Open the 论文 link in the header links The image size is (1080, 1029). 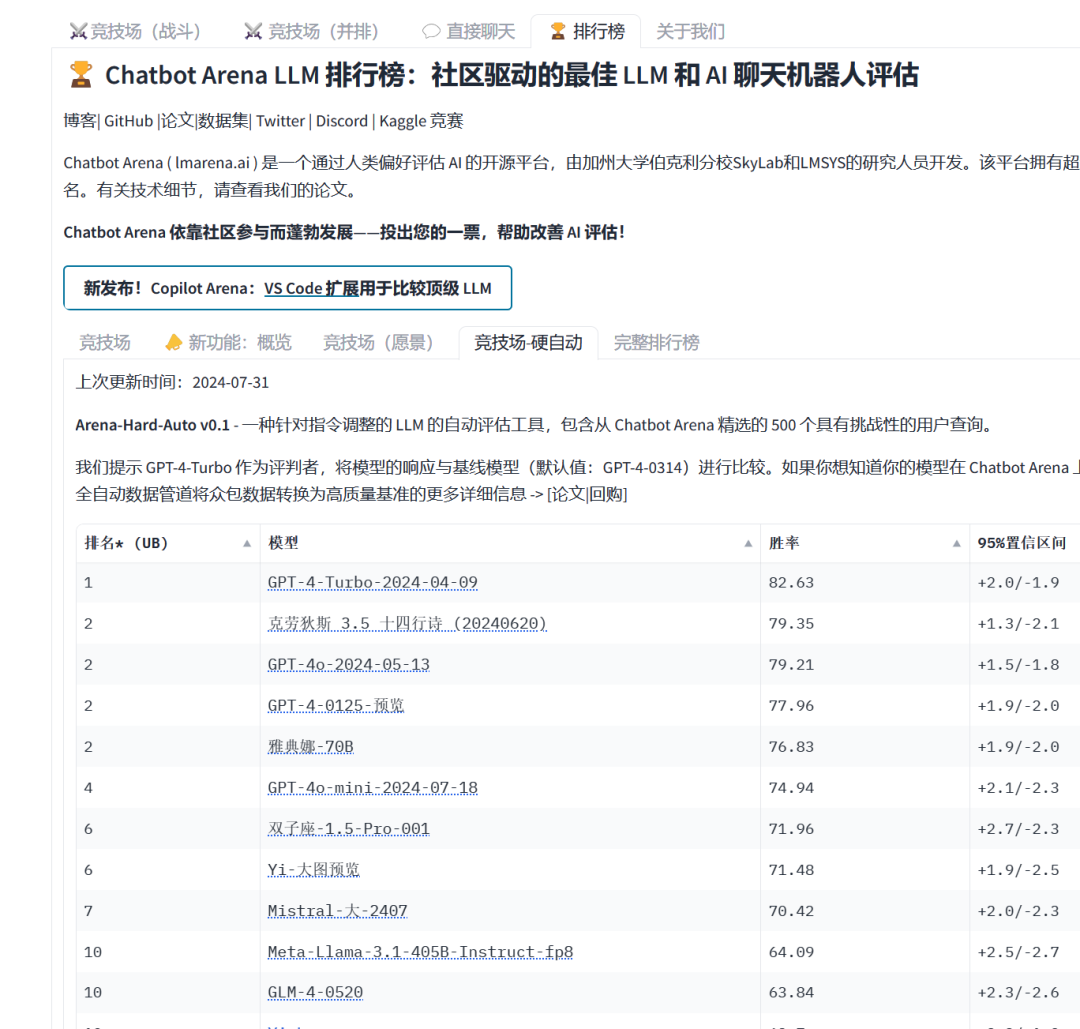(177, 121)
